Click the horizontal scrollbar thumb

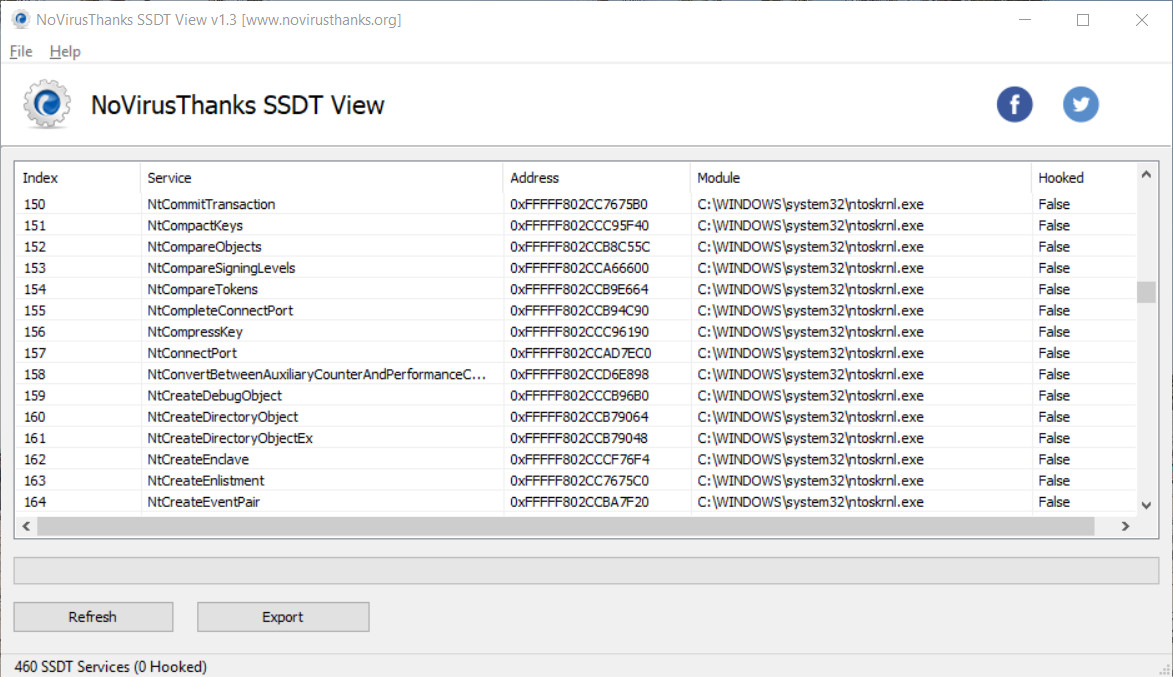[566, 527]
